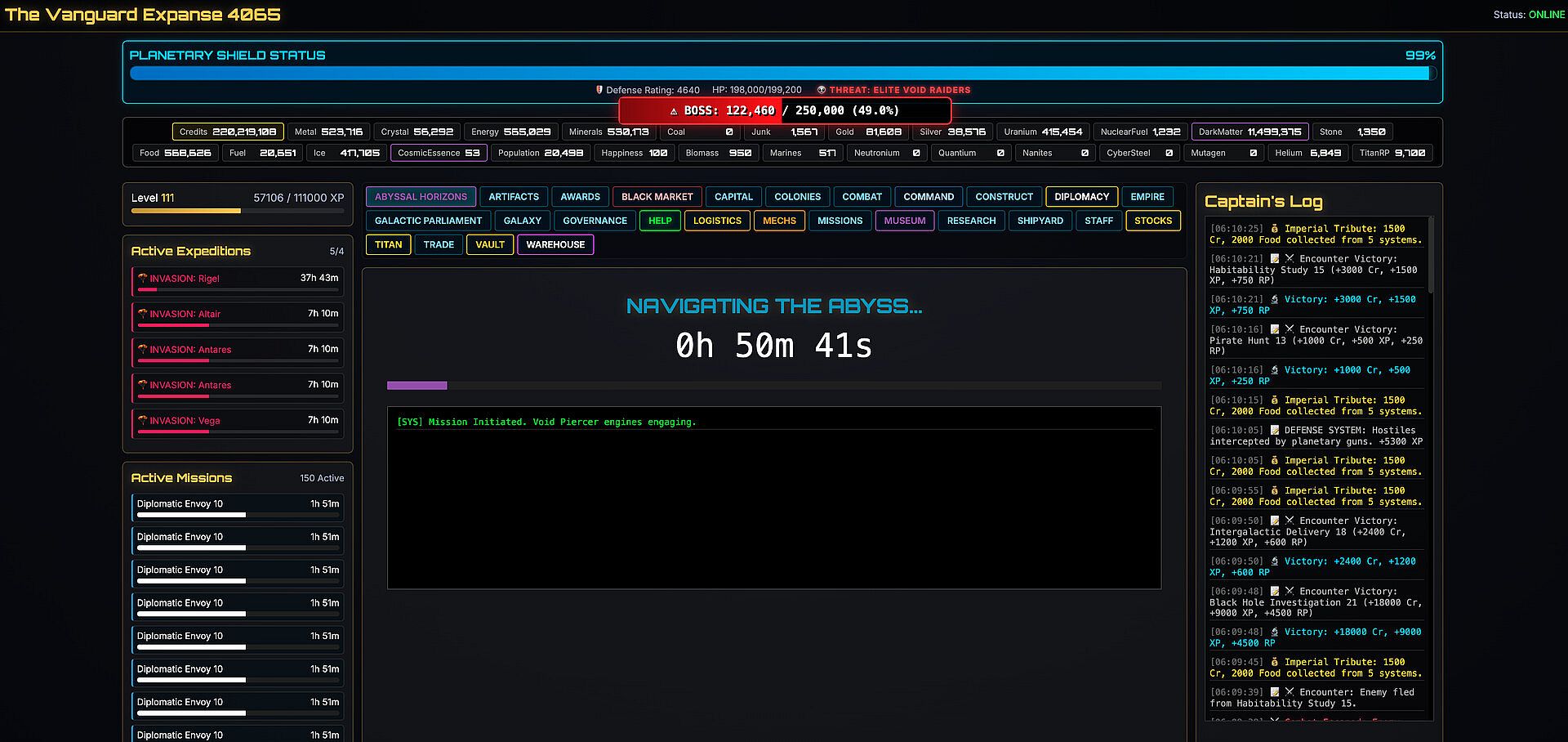Open the Diplomacy tab
Image resolution: width=1568 pixels, height=742 pixels.
pos(1081,197)
